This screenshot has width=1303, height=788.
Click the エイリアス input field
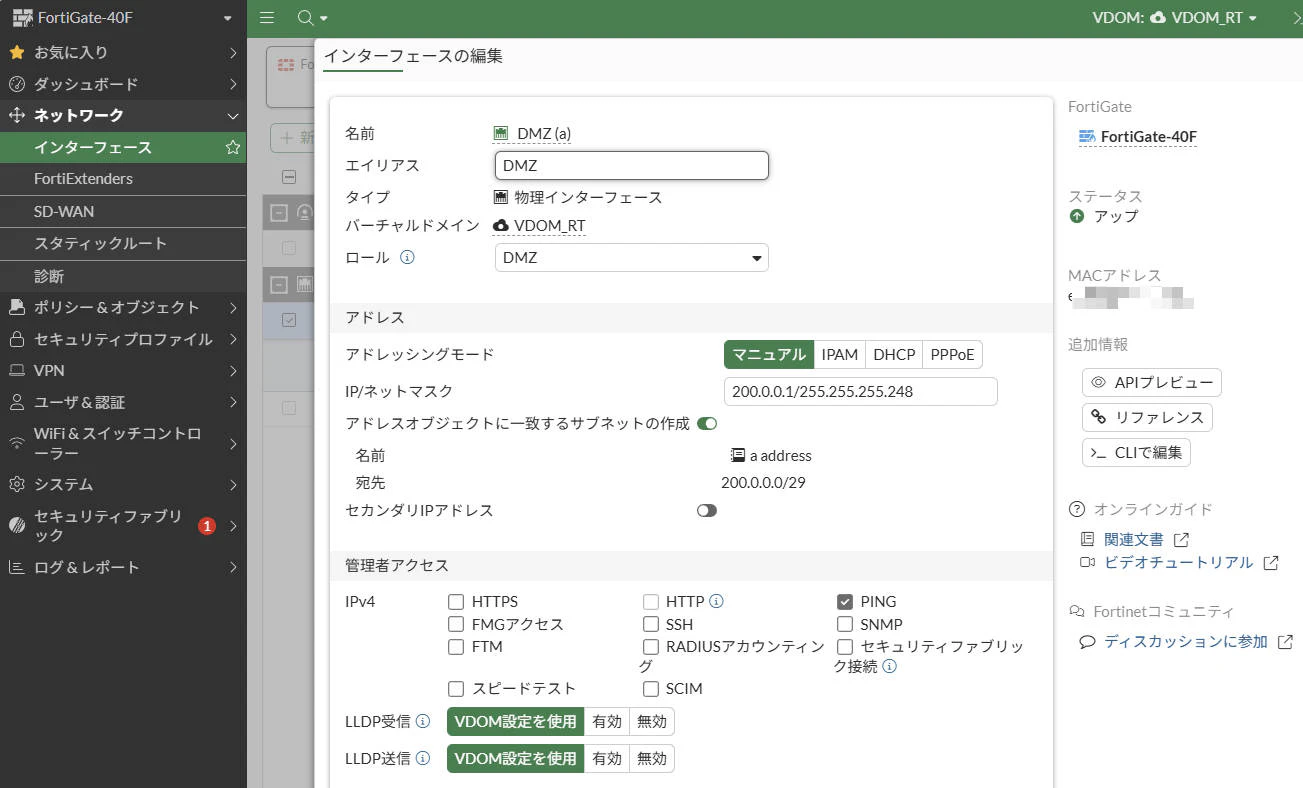(x=632, y=165)
